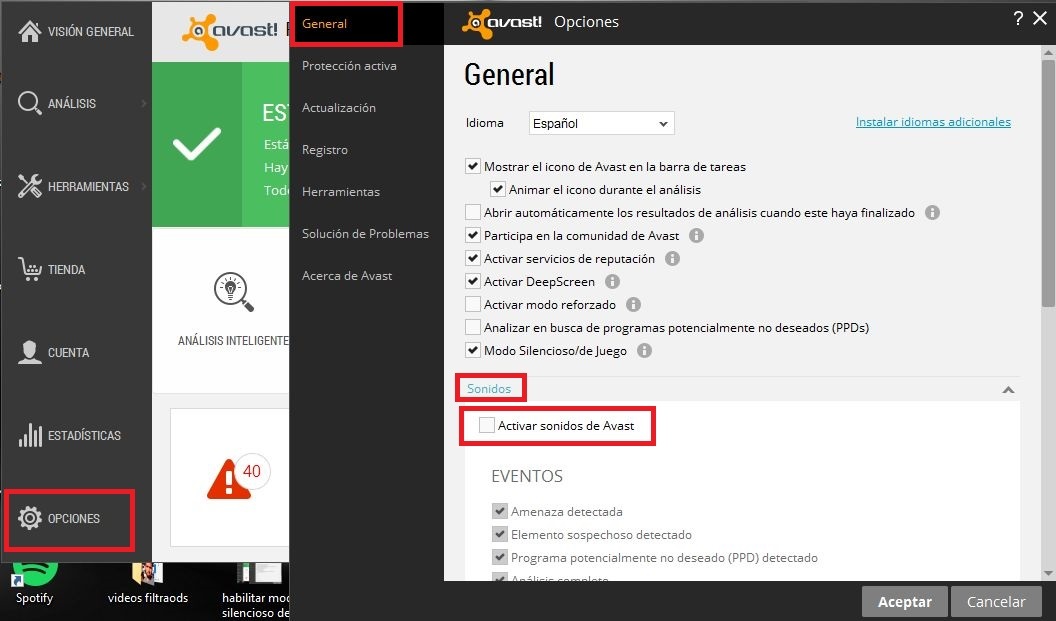Viewport: 1056px width, 621px height.
Task: Enable Activar sonidos de Avast checkbox
Action: [x=486, y=425]
